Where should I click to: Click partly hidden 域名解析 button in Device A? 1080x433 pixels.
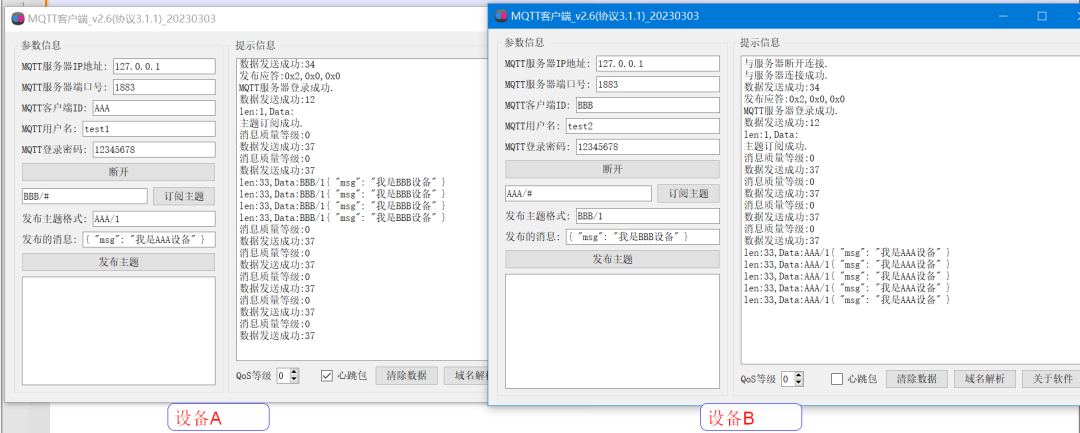(466, 376)
